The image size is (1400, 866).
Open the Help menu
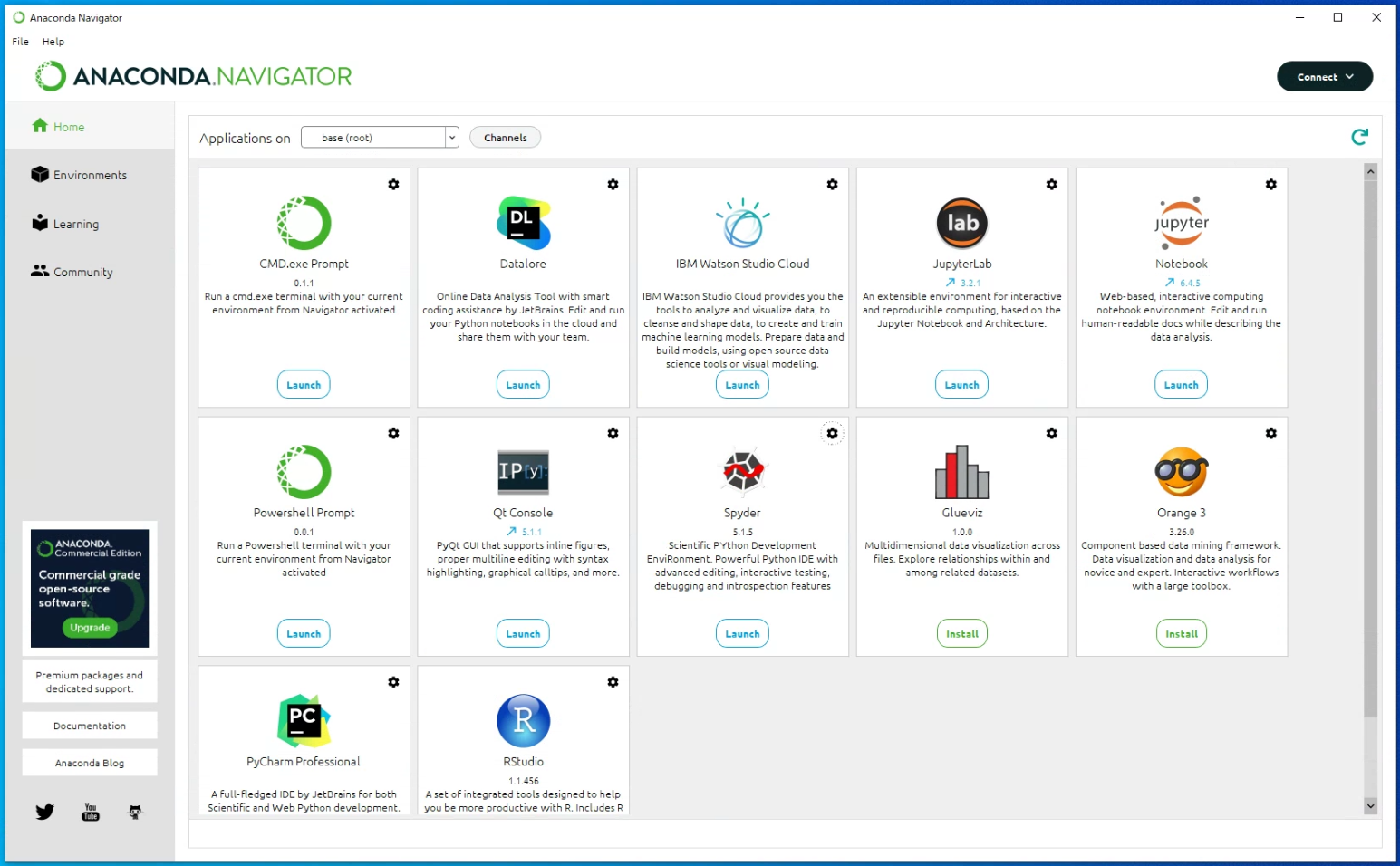point(53,42)
